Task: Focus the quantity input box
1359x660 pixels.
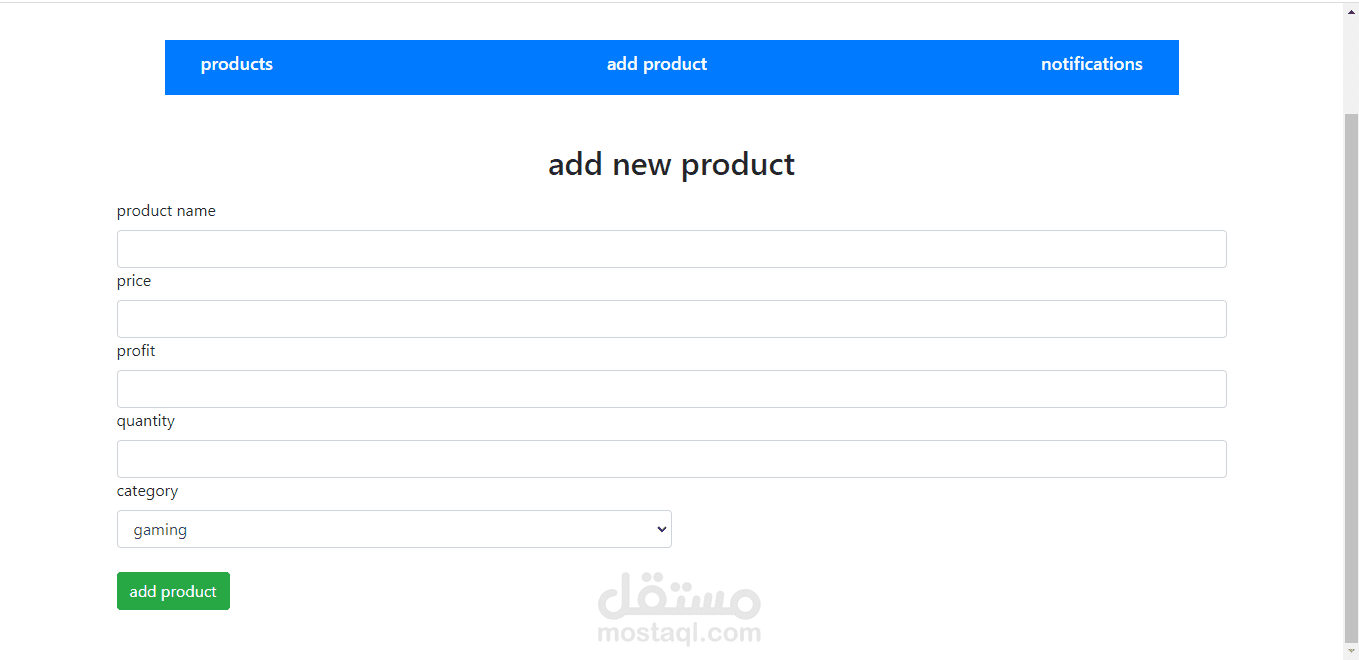Action: tap(671, 459)
